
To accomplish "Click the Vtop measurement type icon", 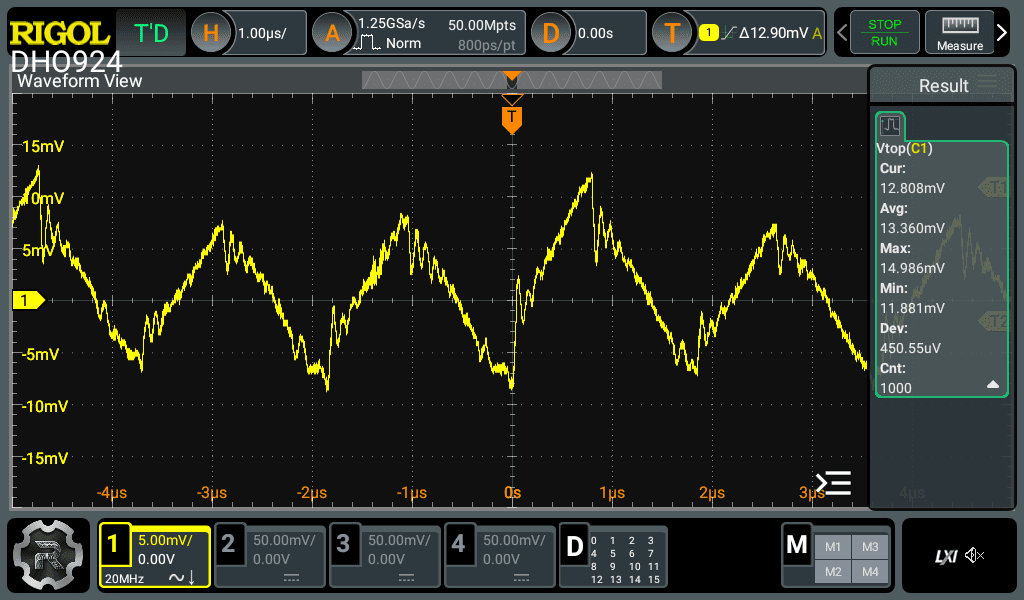I will point(889,125).
